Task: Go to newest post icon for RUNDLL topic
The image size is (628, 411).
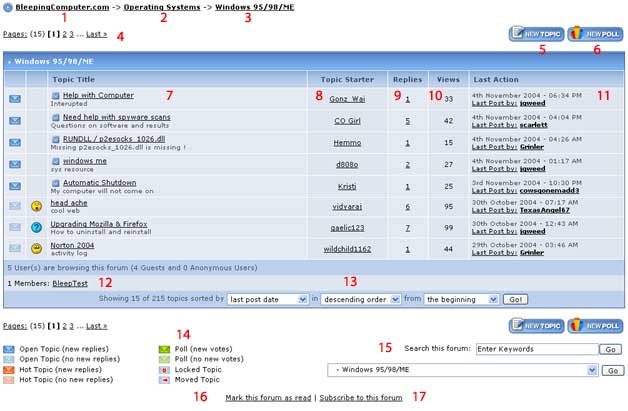Action: 56,139
